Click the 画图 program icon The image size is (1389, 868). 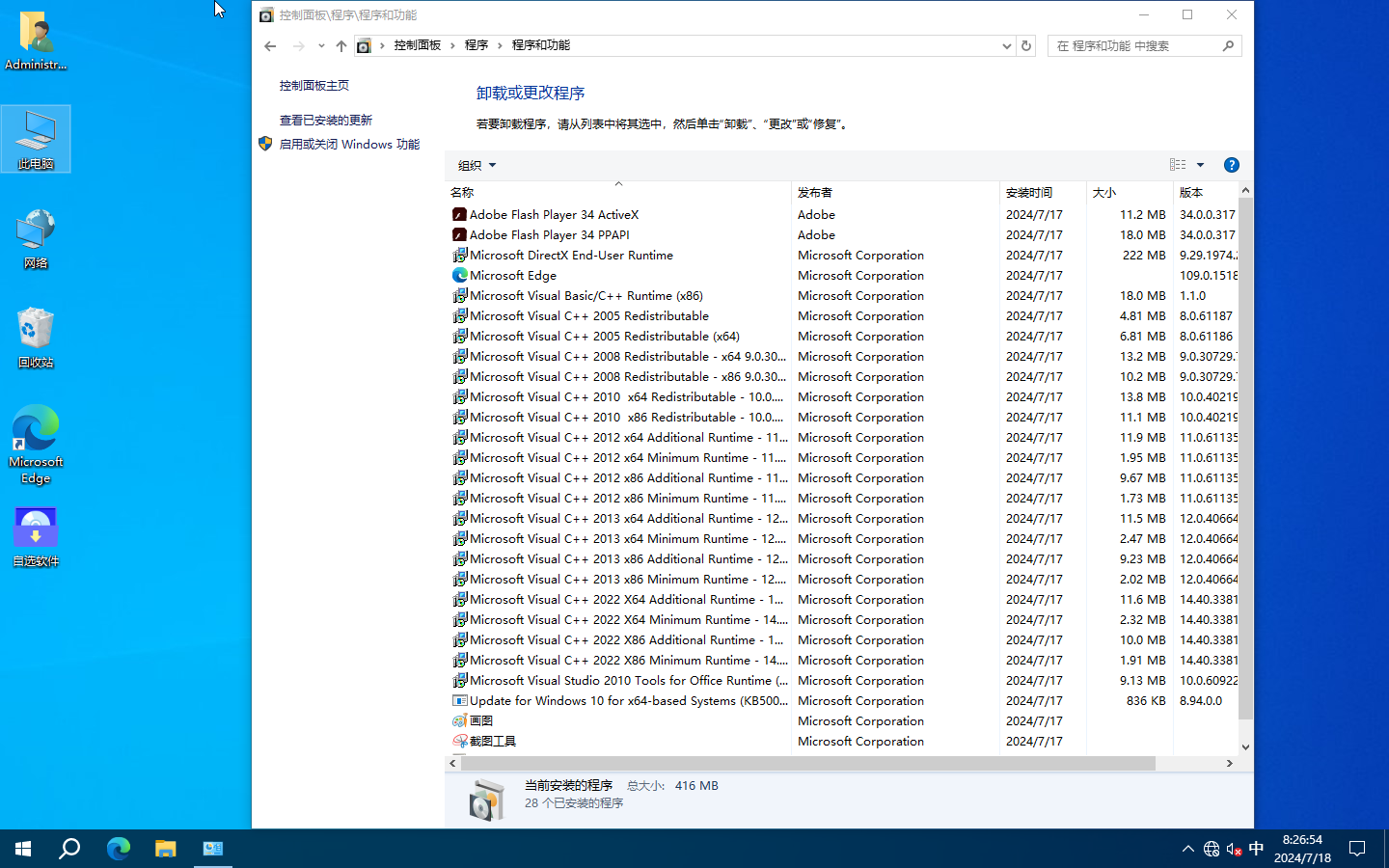460,721
